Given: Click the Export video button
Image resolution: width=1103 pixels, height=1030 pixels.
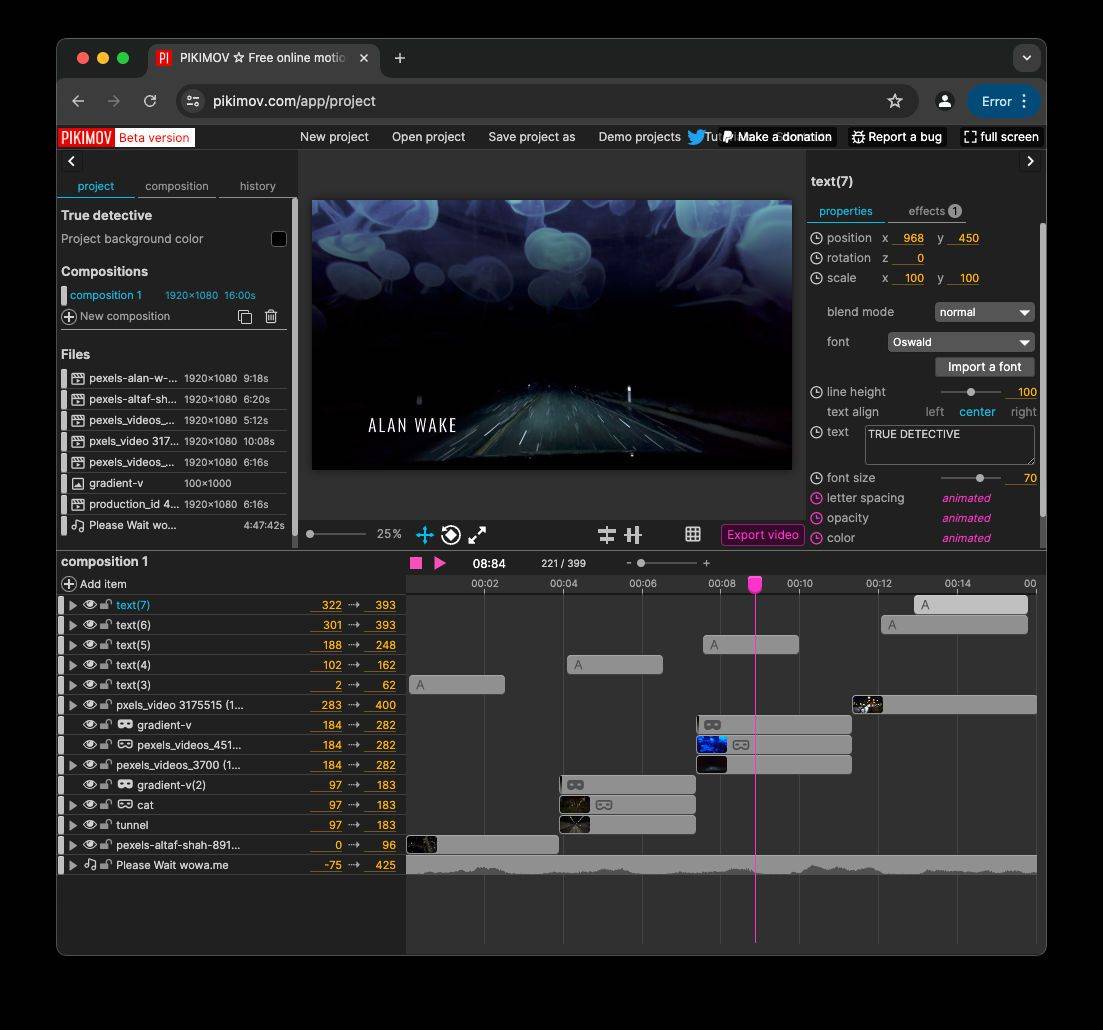Looking at the screenshot, I should [x=763, y=535].
